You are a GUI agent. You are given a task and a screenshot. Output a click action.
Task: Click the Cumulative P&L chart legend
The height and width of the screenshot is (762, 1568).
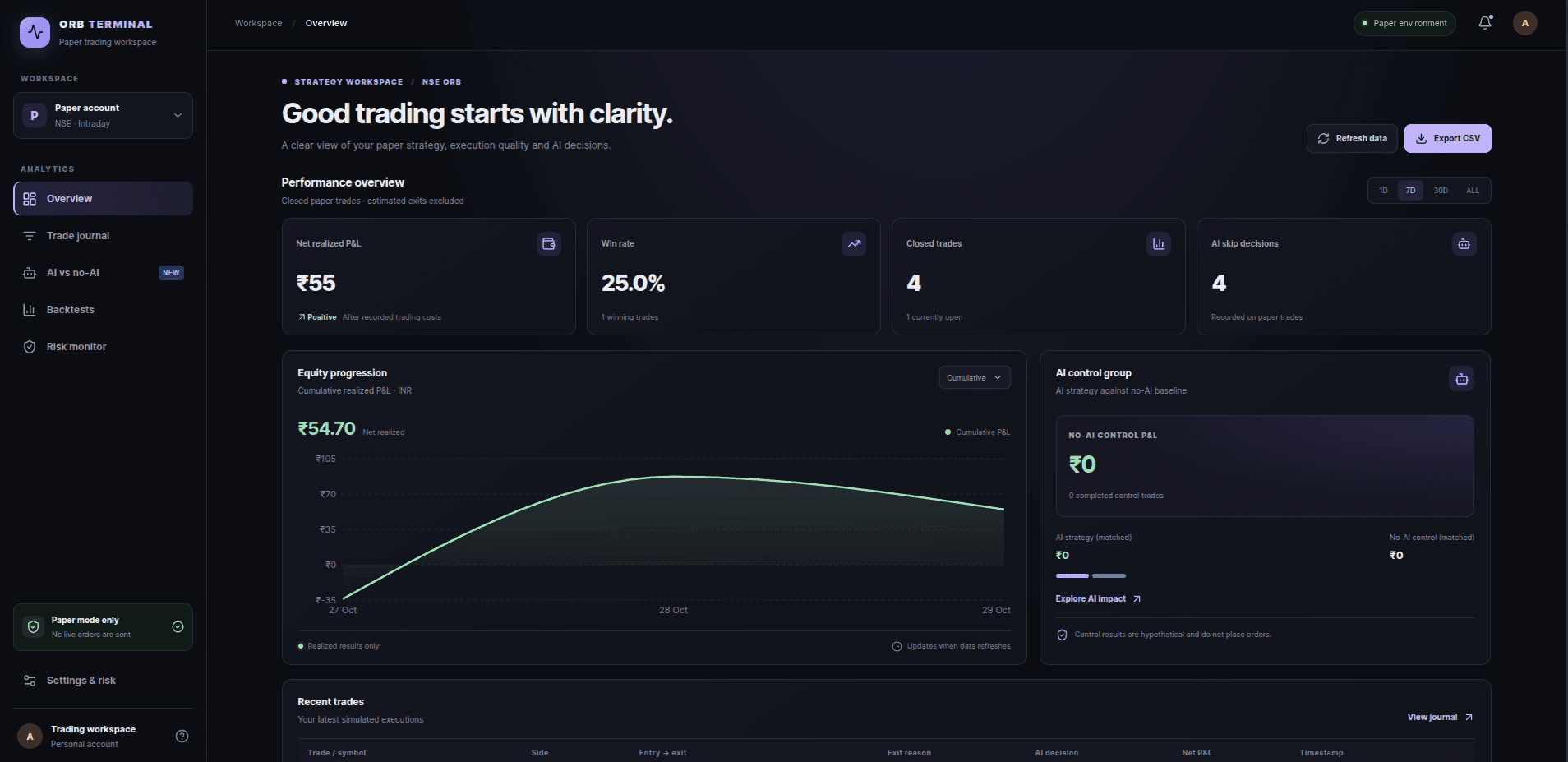(977, 432)
